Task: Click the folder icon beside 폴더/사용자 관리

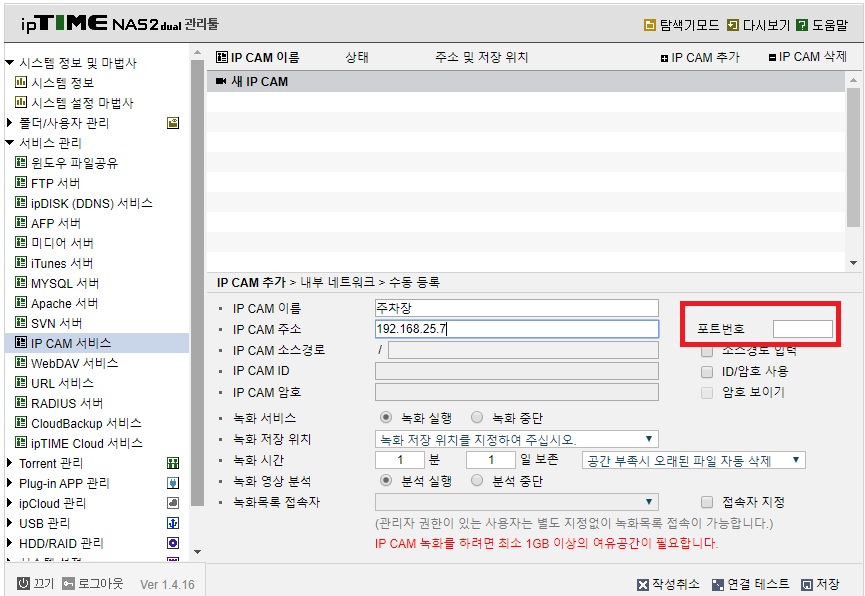Action: [x=173, y=123]
